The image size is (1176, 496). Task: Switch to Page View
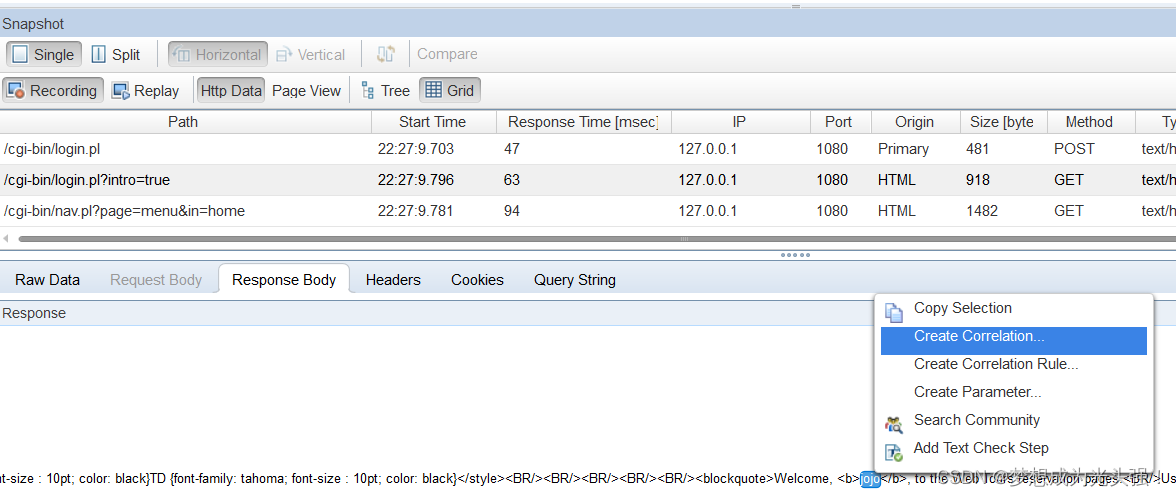click(306, 91)
